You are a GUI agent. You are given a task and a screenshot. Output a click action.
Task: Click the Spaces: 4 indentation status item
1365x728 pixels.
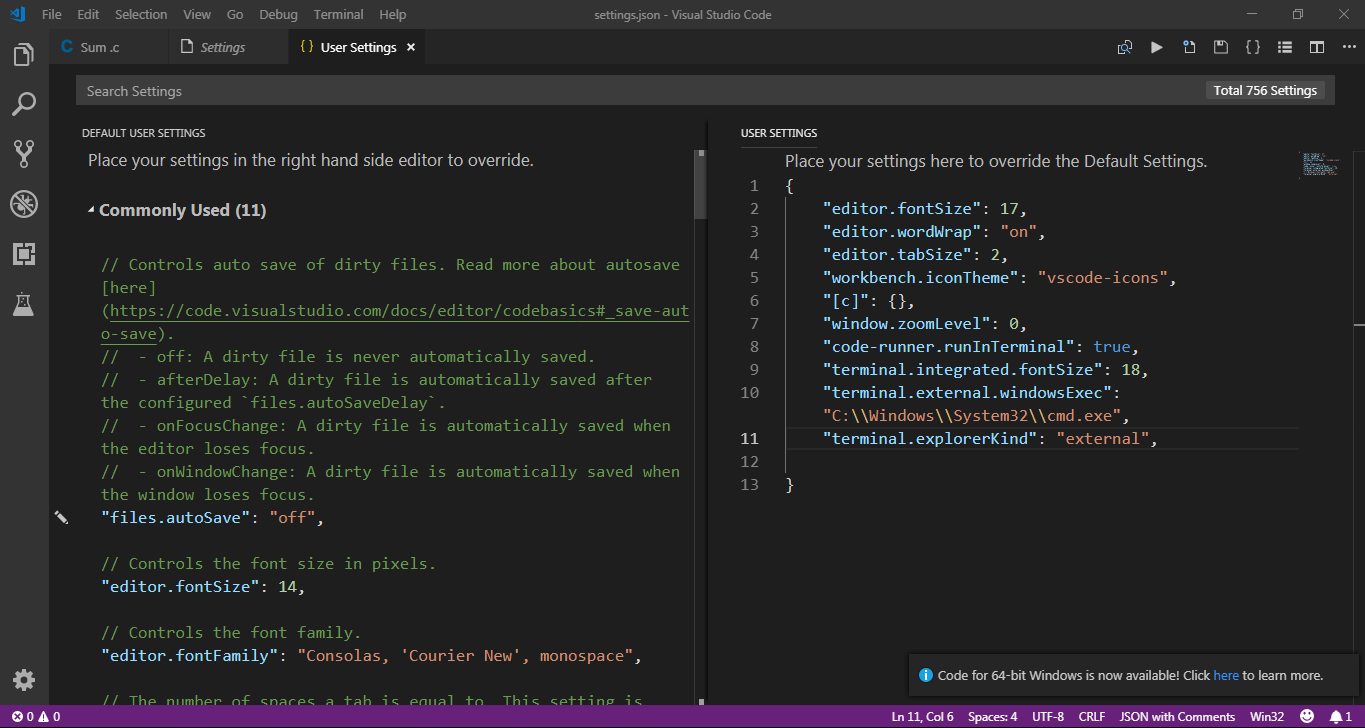[x=993, y=717]
